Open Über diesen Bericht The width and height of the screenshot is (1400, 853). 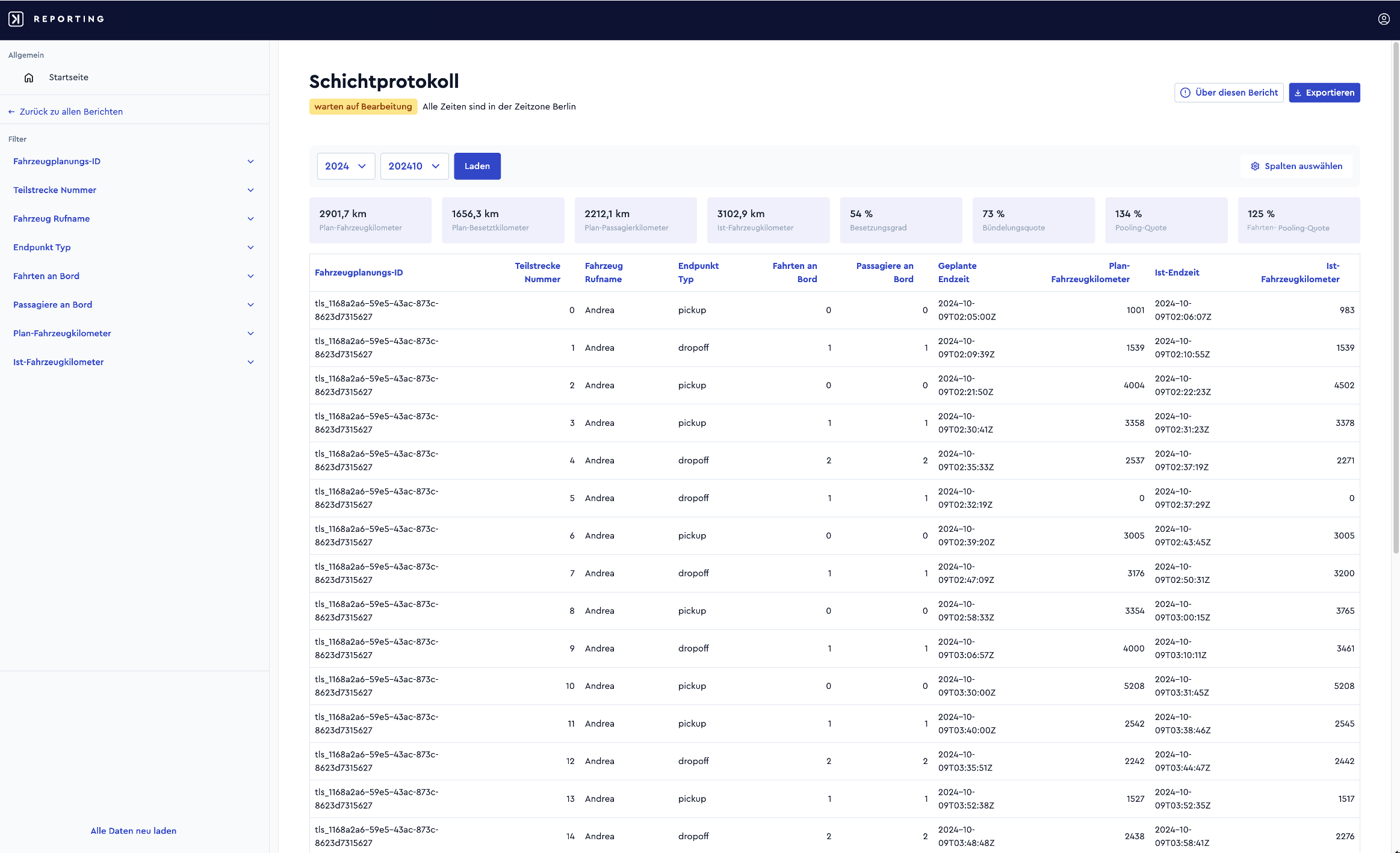point(1229,93)
